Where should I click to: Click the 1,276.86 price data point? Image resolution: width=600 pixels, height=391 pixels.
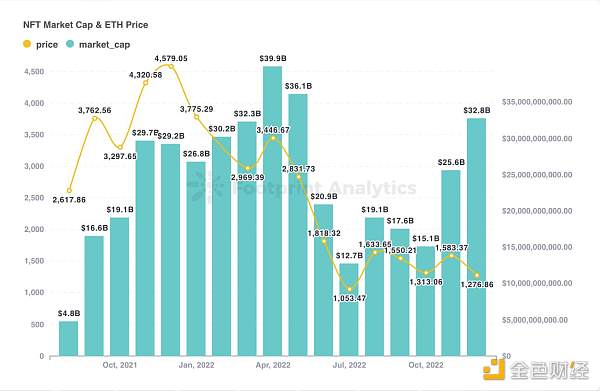pos(477,275)
